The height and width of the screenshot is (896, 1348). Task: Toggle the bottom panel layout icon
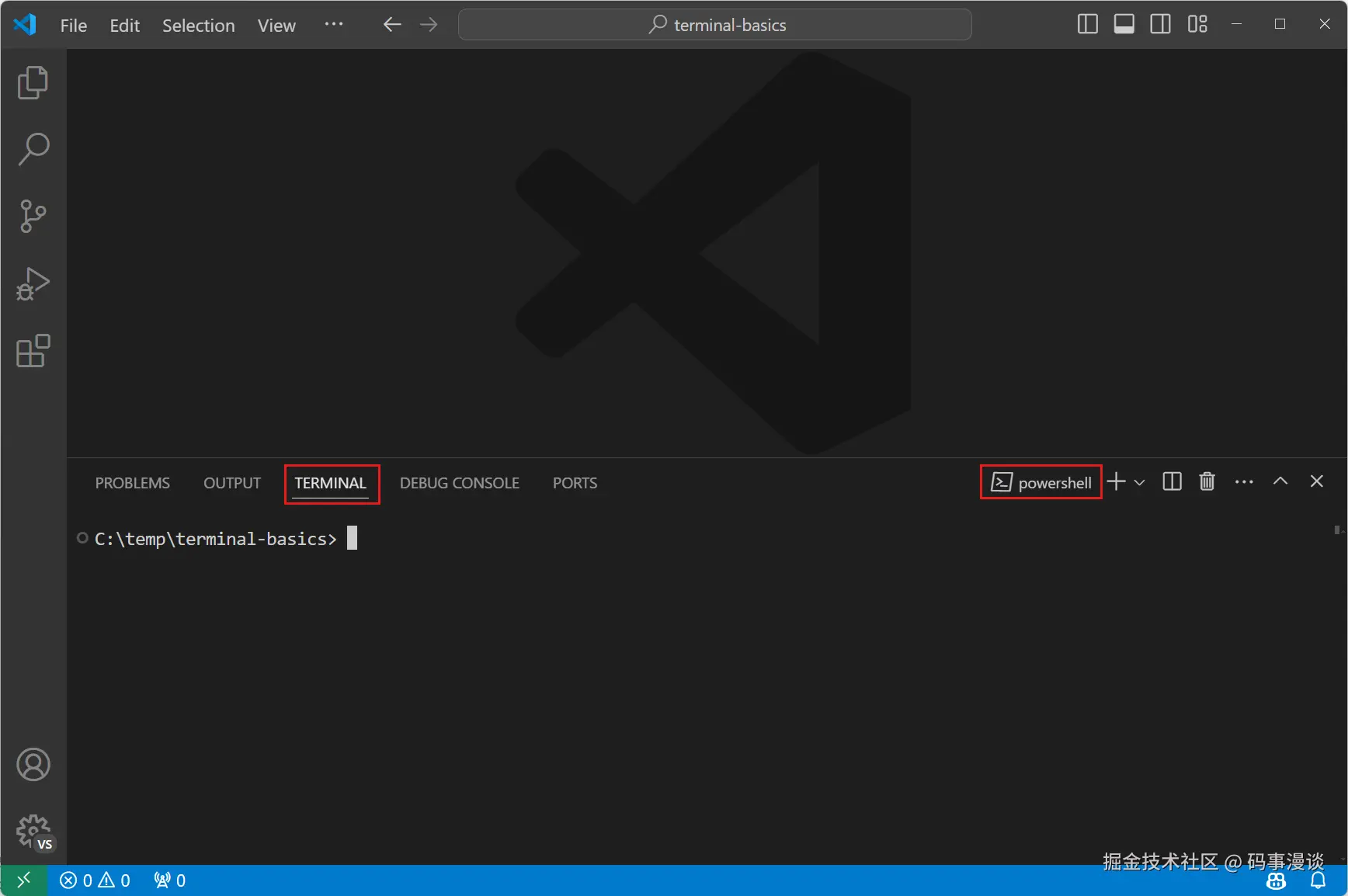click(x=1124, y=25)
